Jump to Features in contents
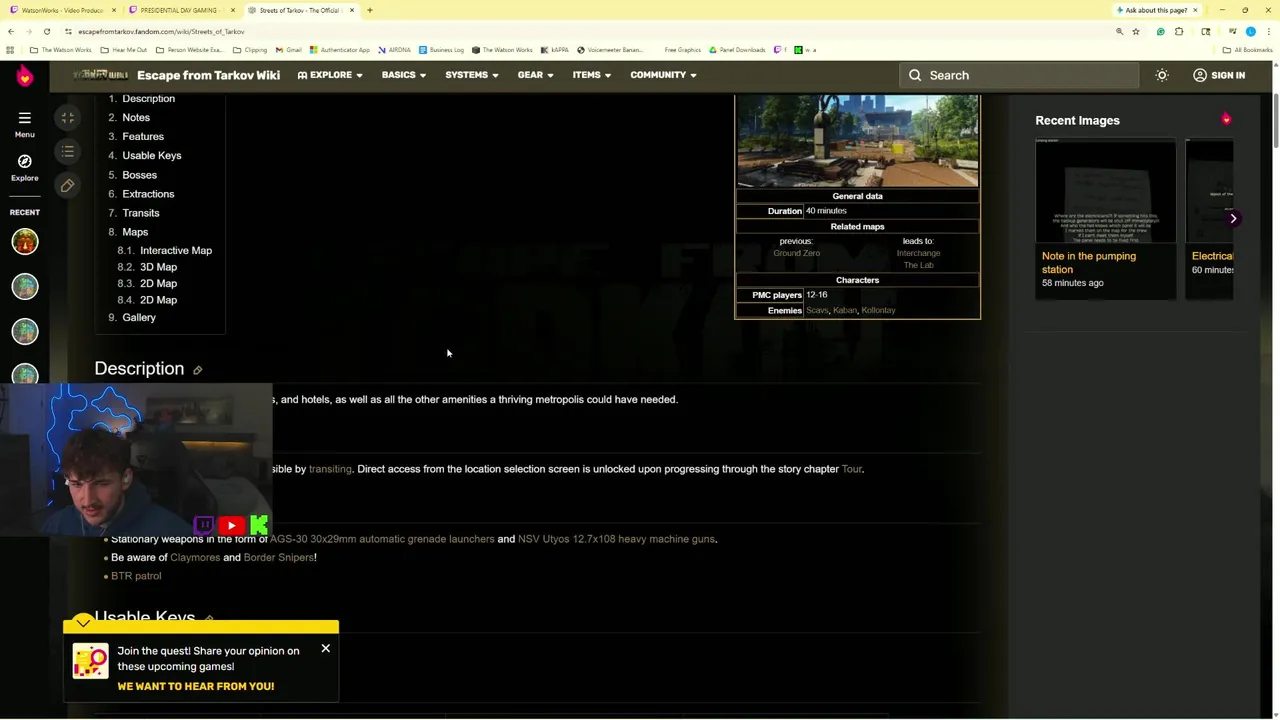 point(143,137)
